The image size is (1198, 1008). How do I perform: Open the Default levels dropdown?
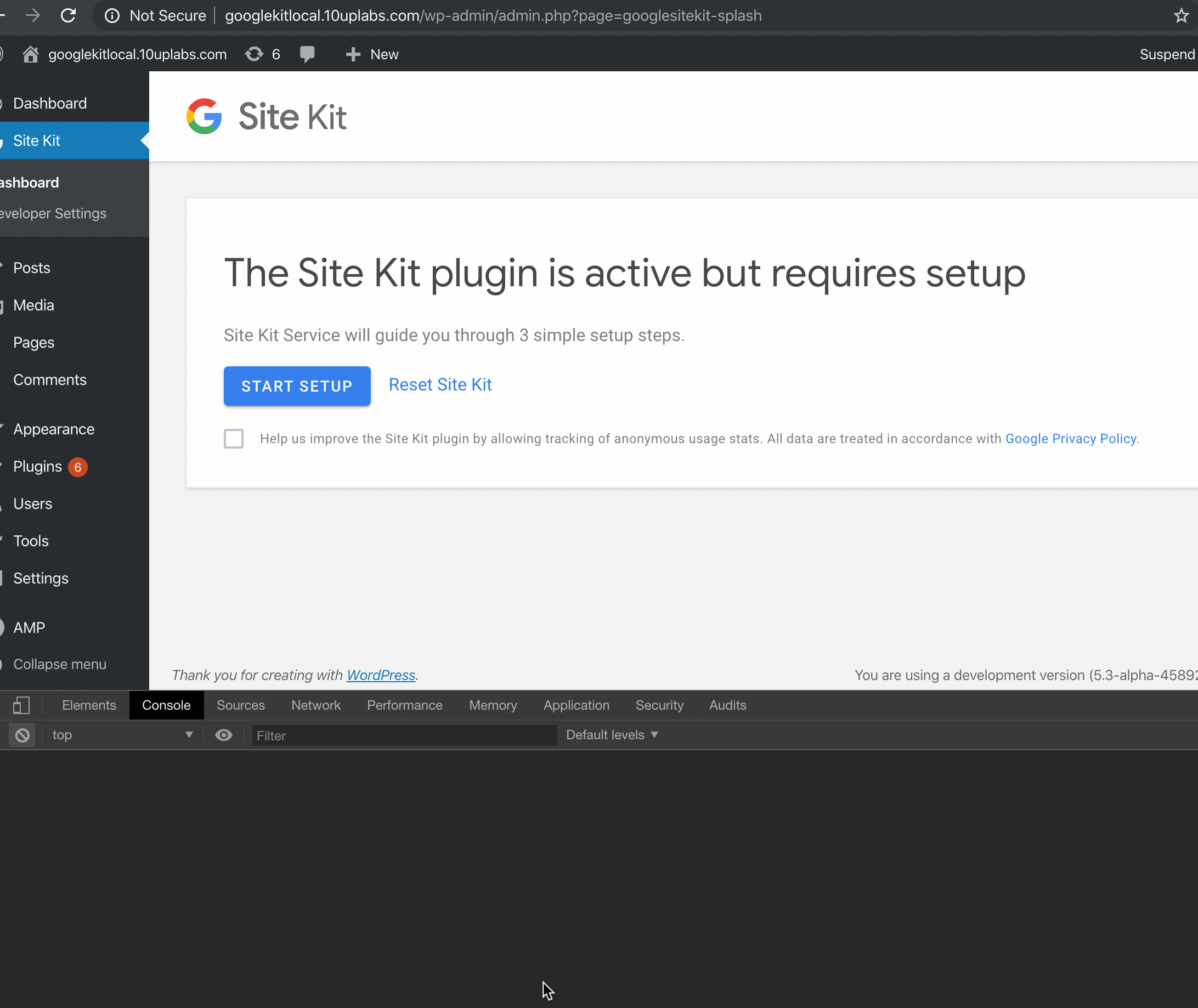tap(611, 735)
